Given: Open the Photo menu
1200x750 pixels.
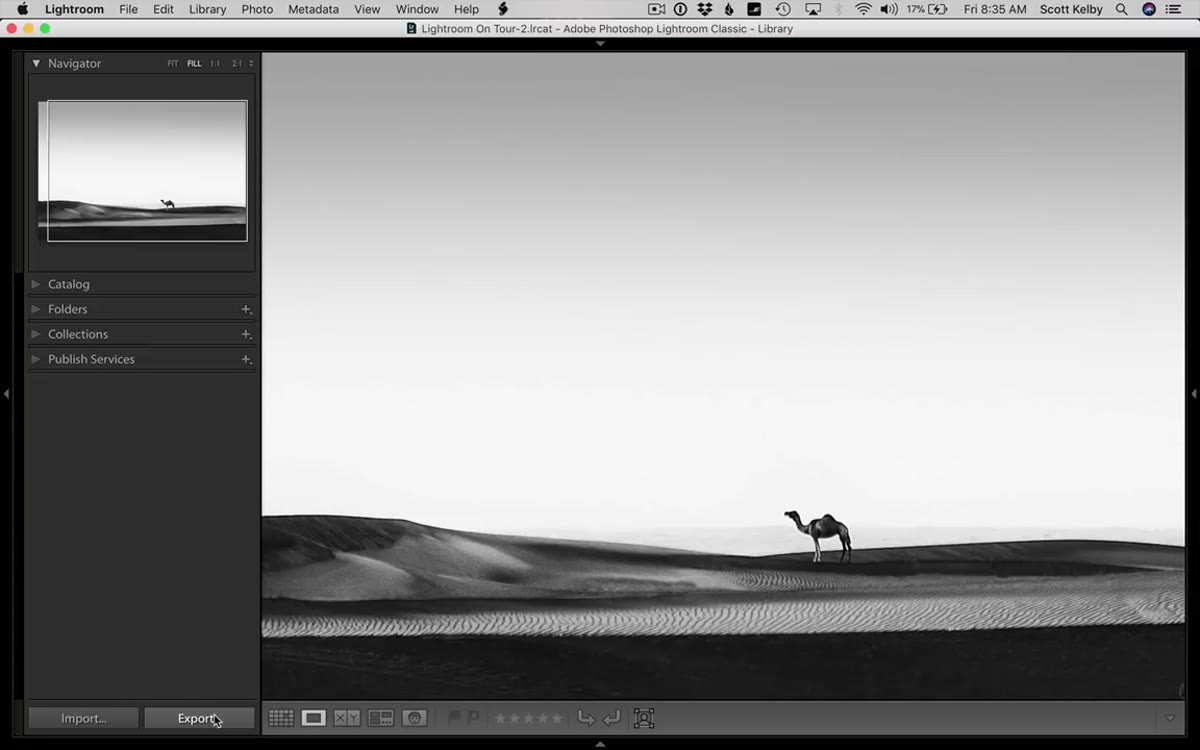Looking at the screenshot, I should 257,9.
